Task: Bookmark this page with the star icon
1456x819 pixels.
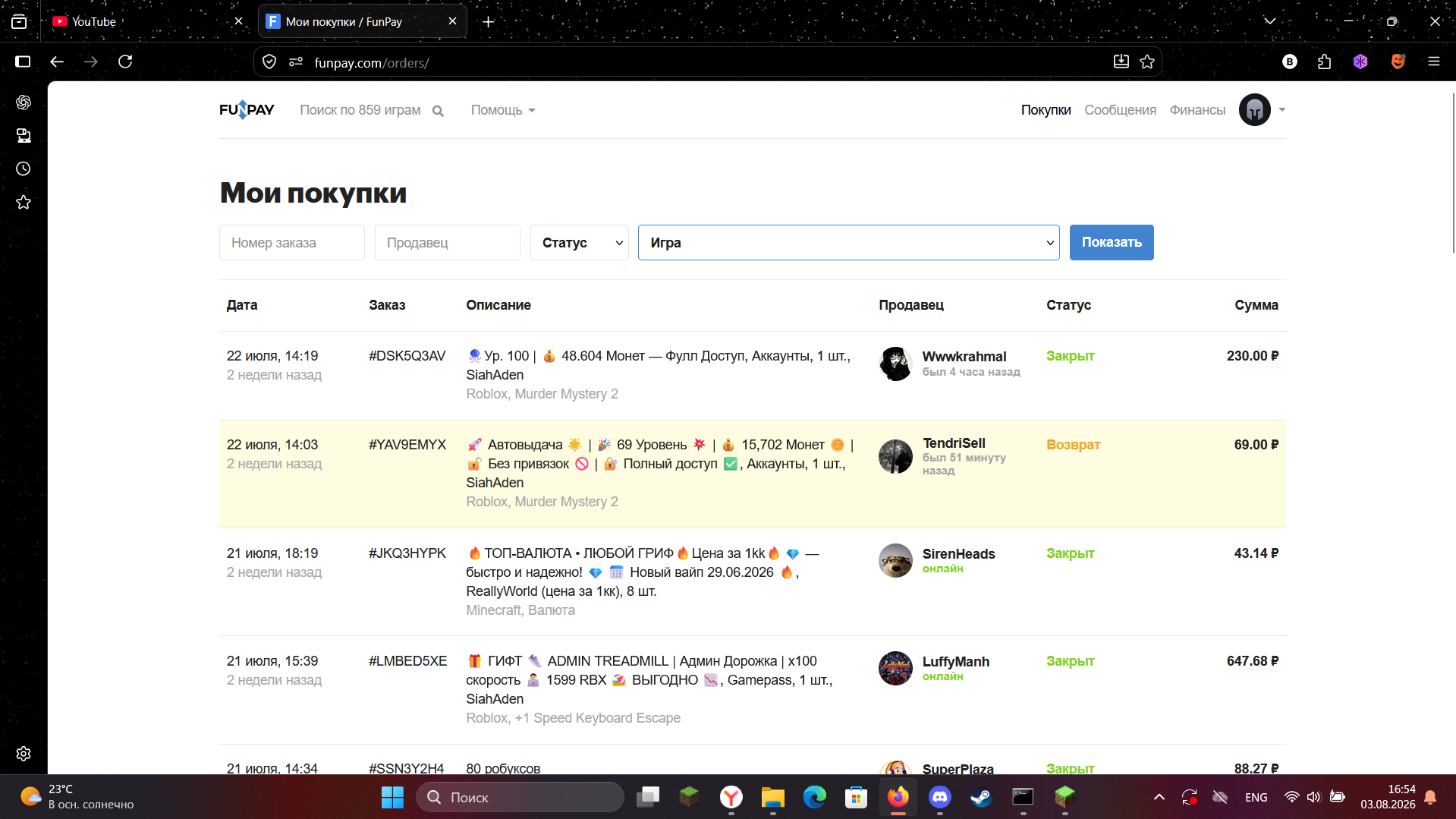Action: click(1147, 61)
